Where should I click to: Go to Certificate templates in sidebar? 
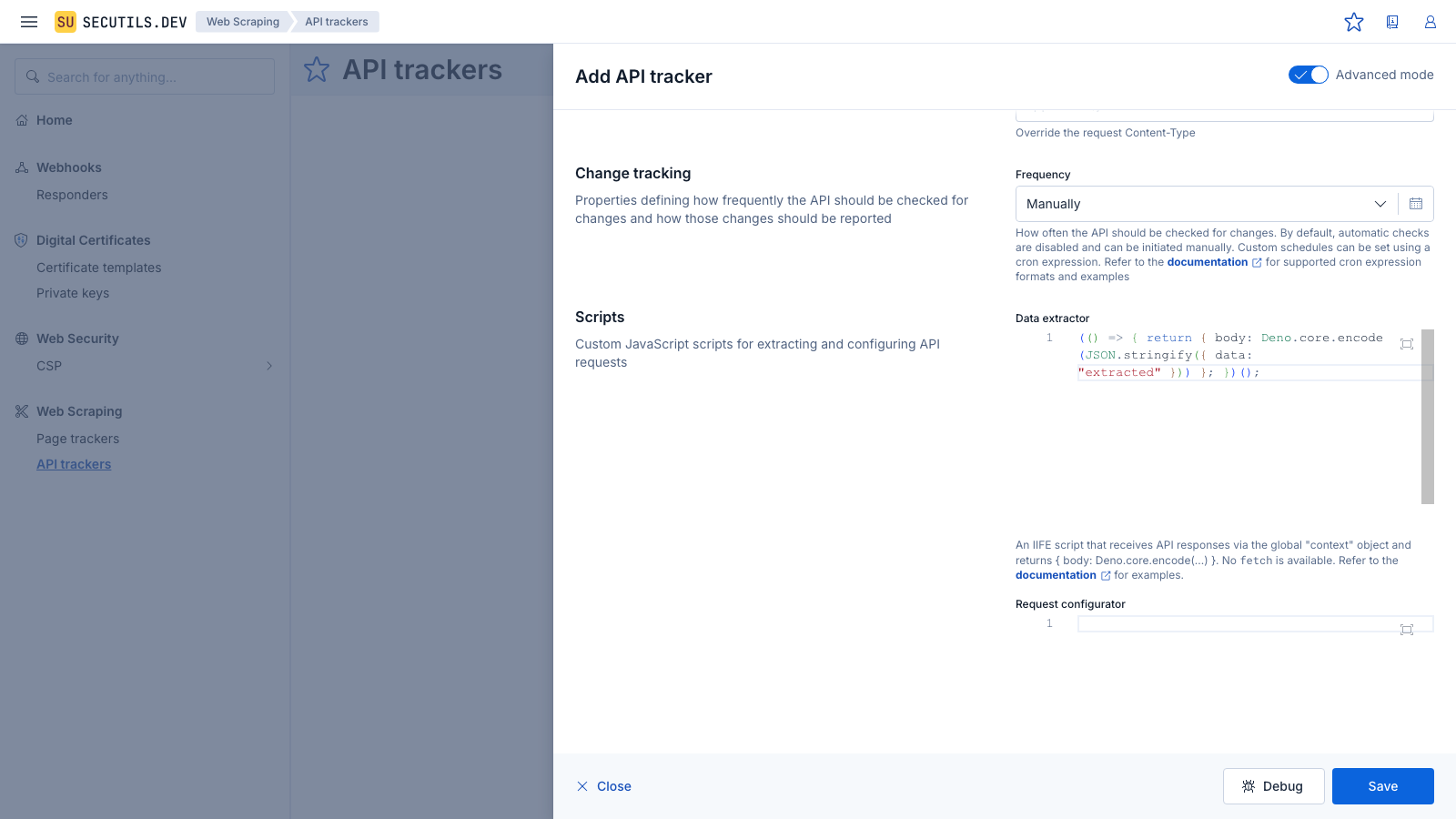tap(98, 268)
